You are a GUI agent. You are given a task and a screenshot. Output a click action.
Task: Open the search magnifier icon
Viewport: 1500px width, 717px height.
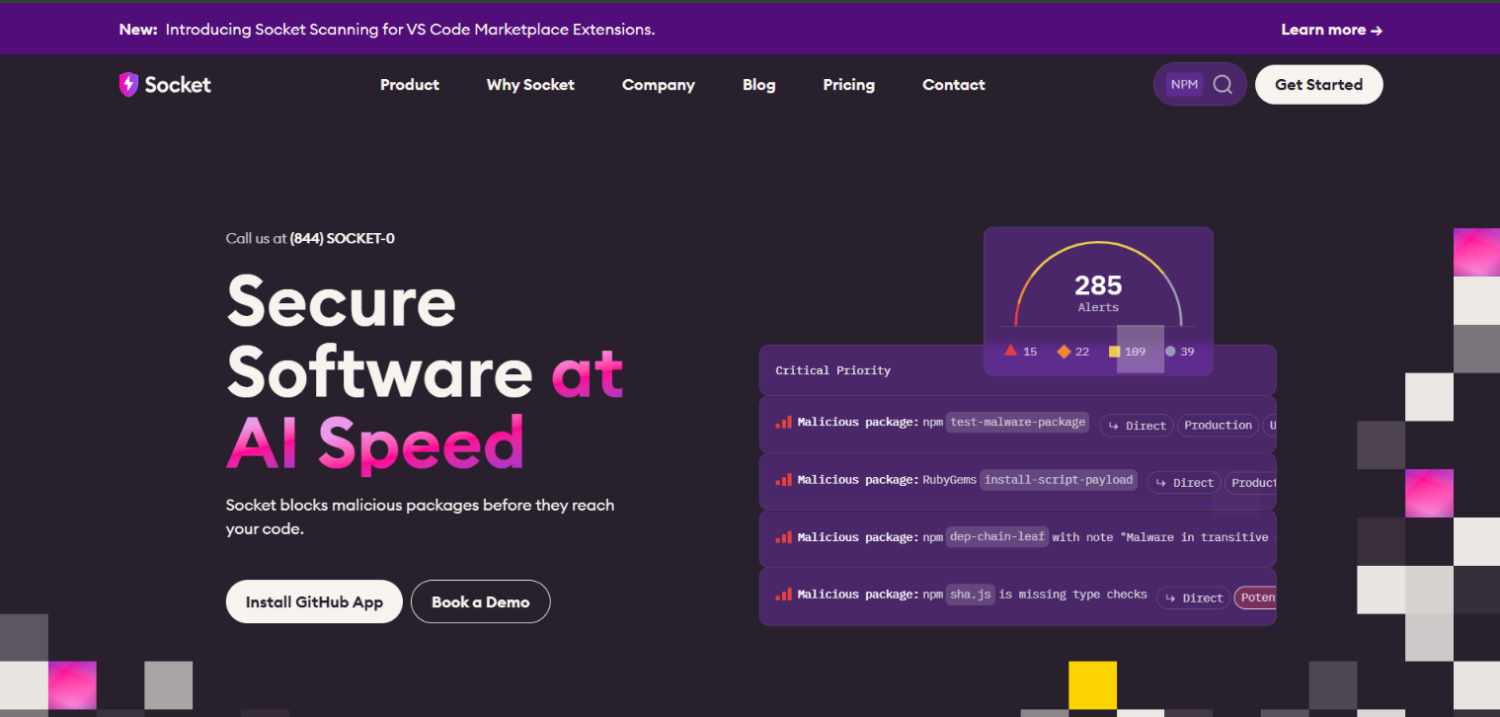[x=1222, y=84]
